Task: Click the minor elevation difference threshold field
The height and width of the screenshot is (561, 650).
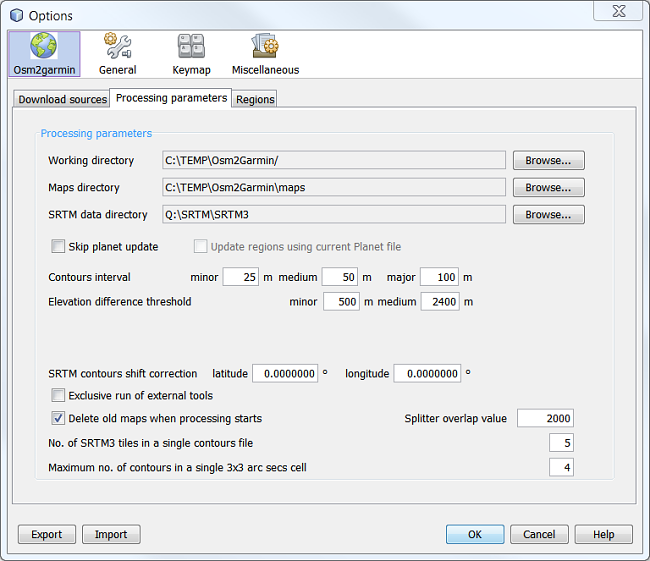Action: pyautogui.click(x=341, y=301)
